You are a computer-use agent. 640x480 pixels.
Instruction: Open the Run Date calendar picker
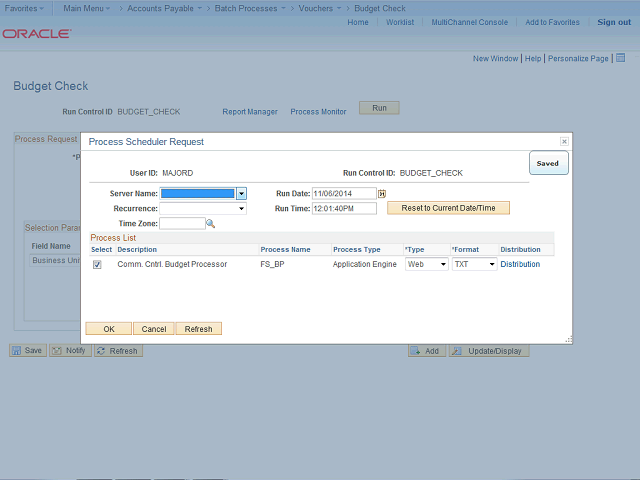pos(382,193)
